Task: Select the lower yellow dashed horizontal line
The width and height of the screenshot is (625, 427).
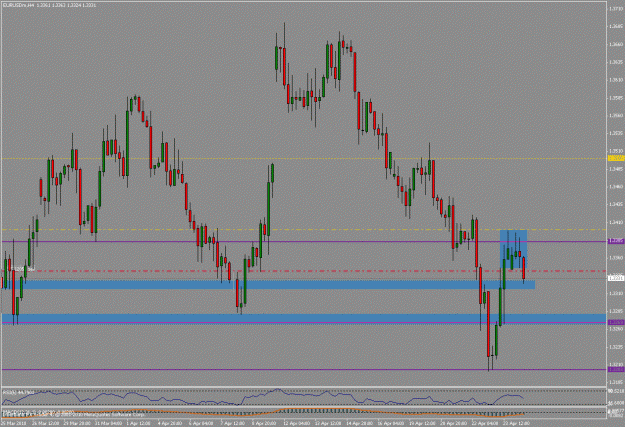Action: click(304, 230)
